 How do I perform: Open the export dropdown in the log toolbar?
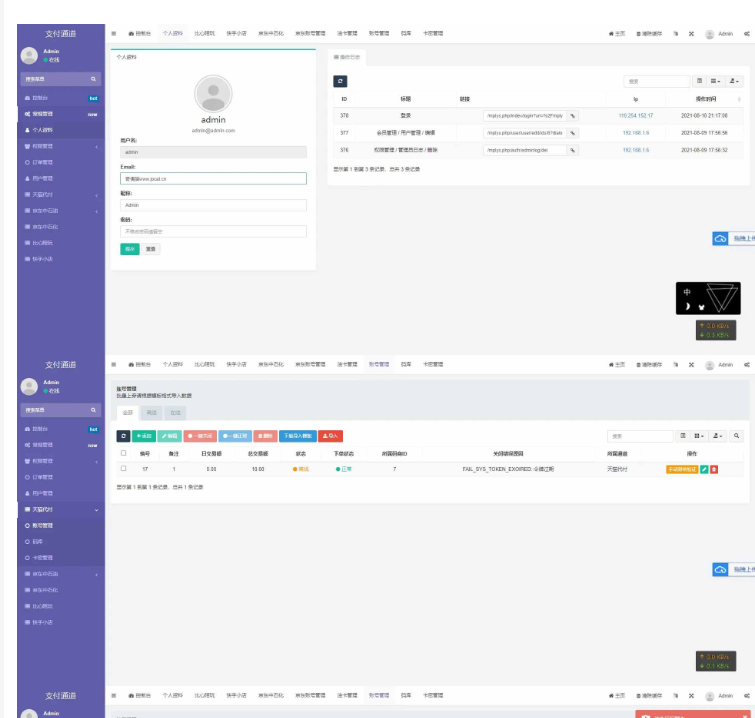click(x=736, y=81)
